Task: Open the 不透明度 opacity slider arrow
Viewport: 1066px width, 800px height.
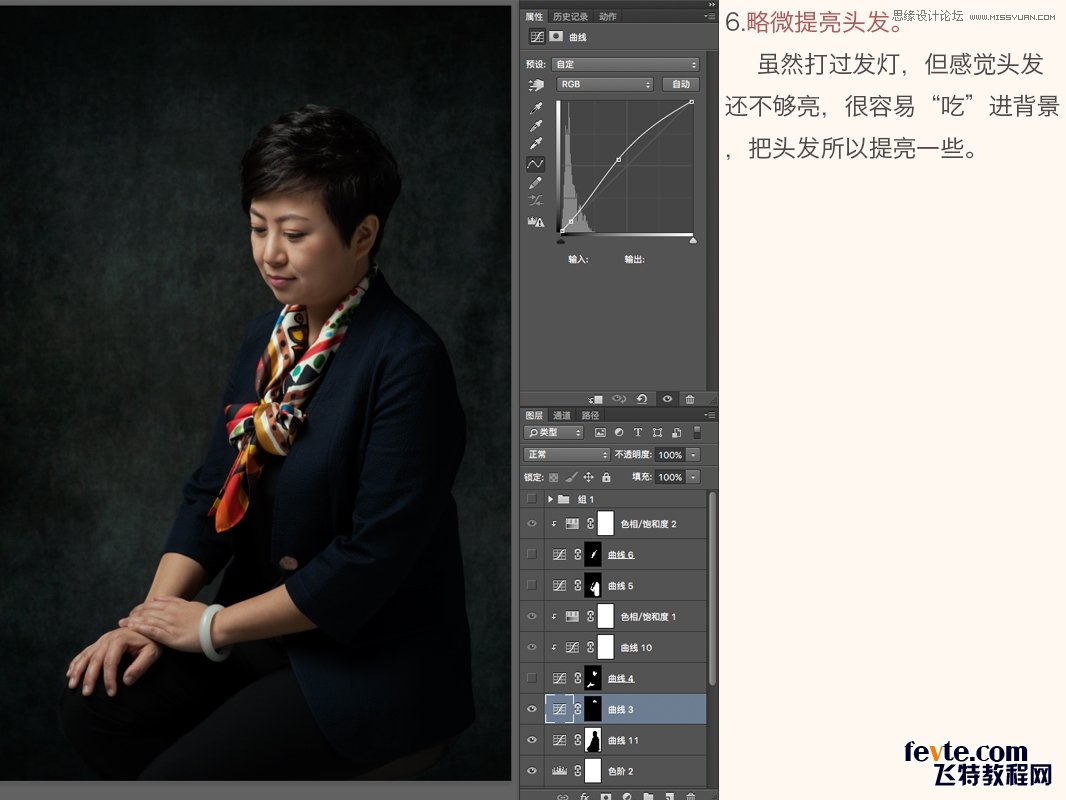Action: (x=693, y=455)
